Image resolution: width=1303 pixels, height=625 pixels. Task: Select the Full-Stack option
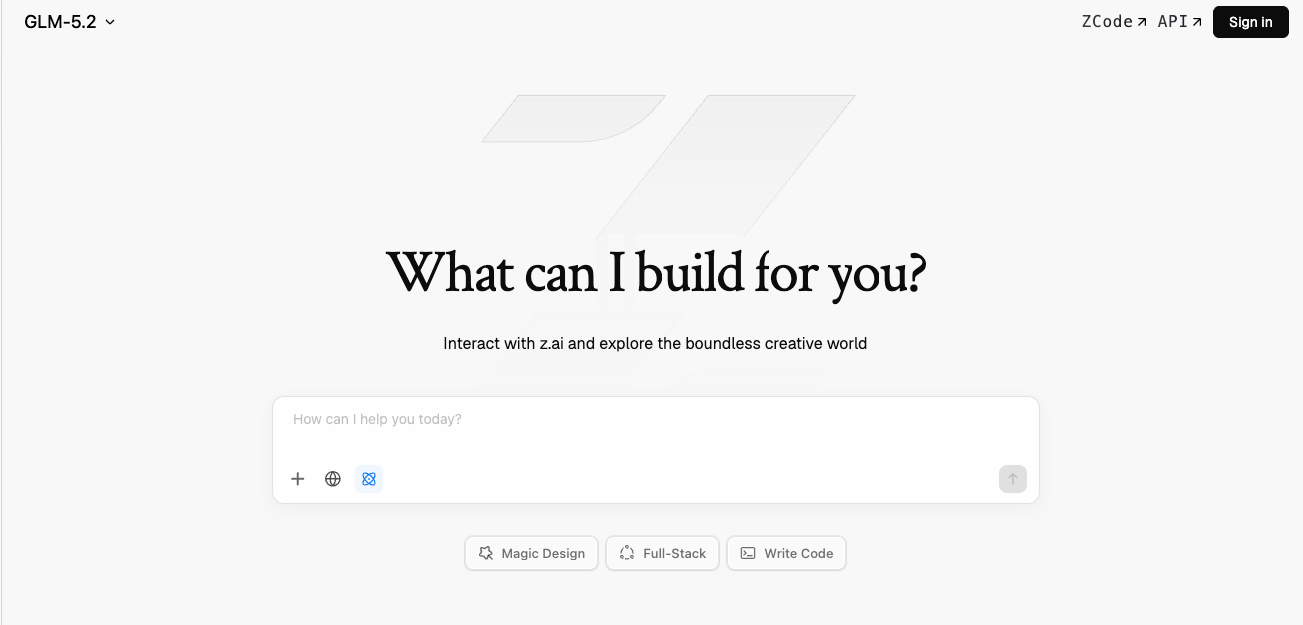pos(662,553)
